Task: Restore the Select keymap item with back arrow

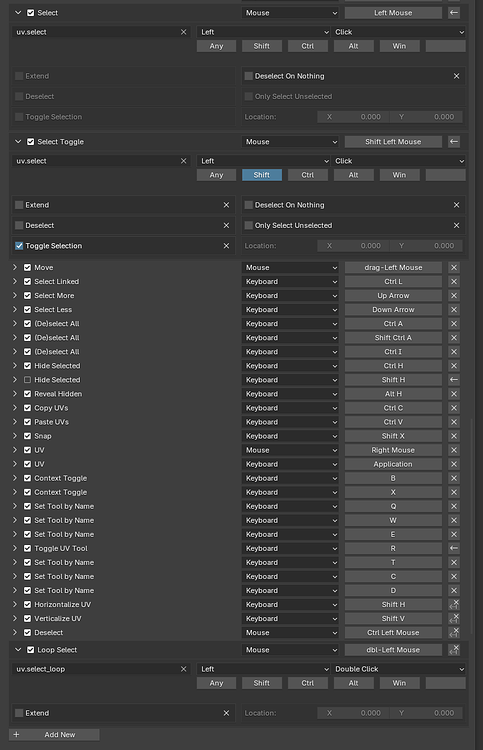Action: (x=454, y=13)
